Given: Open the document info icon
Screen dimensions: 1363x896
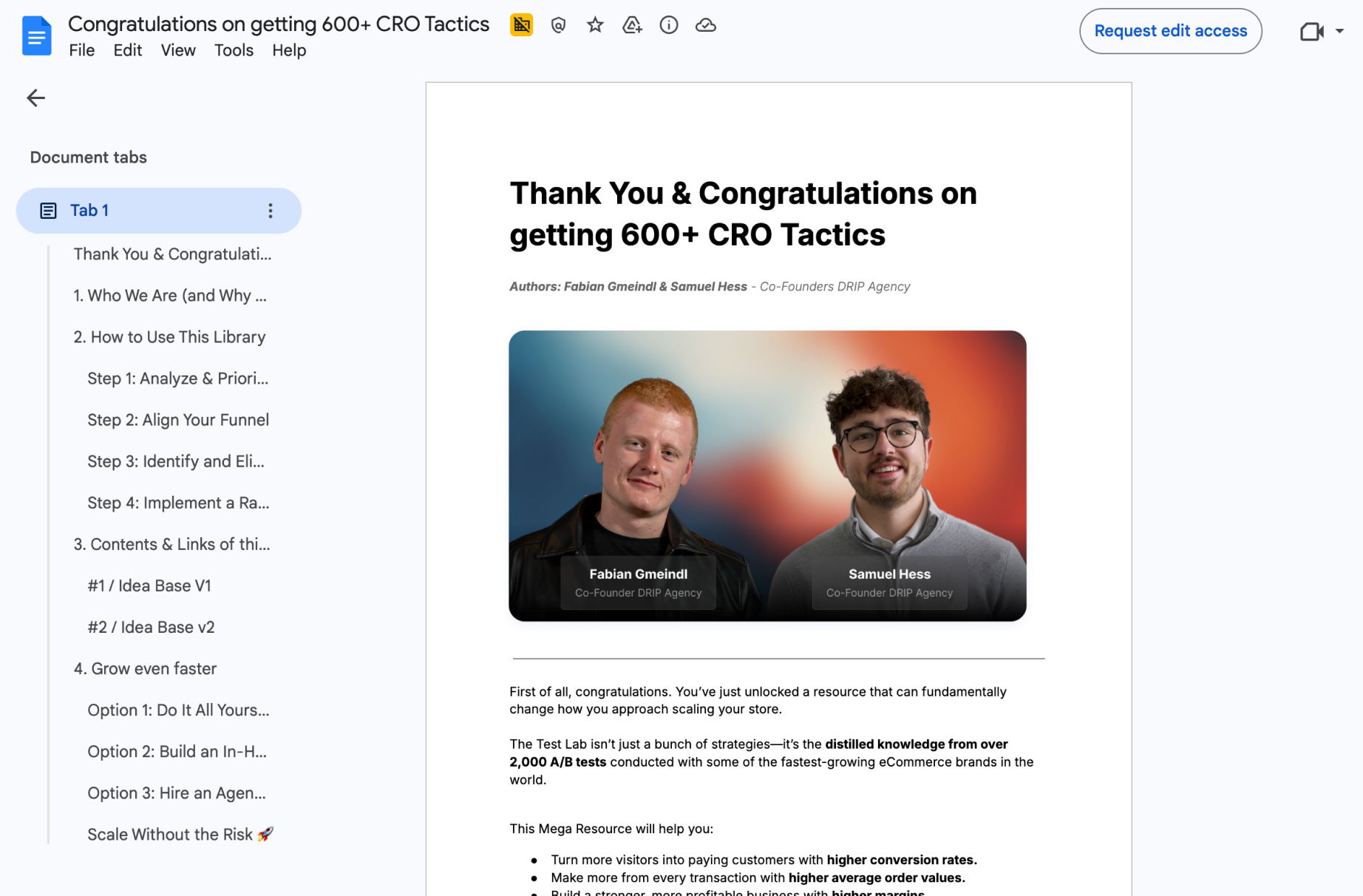Looking at the screenshot, I should point(669,25).
